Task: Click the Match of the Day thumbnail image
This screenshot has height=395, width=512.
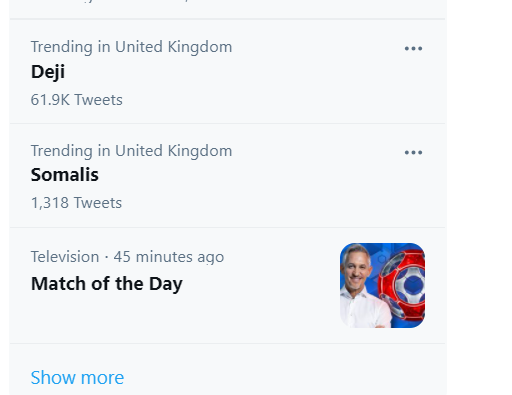Action: (x=382, y=285)
